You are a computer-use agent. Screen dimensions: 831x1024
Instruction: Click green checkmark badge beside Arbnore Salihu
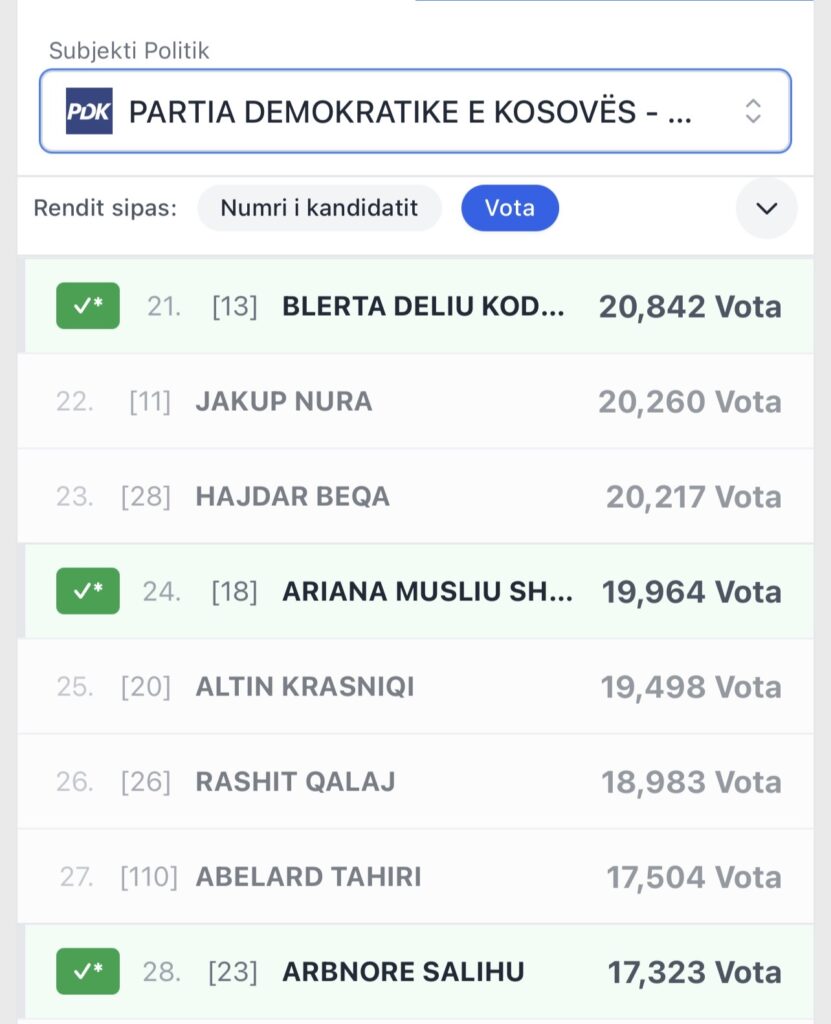pyautogui.click(x=88, y=971)
